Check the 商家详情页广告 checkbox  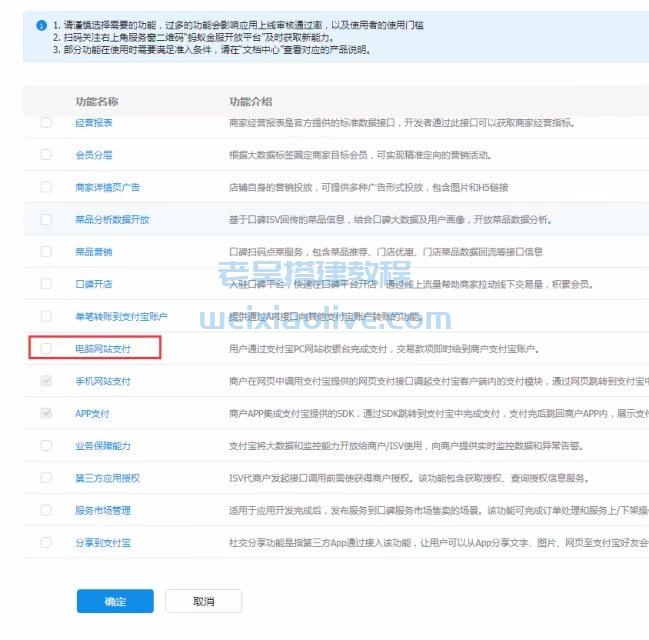pyautogui.click(x=46, y=187)
